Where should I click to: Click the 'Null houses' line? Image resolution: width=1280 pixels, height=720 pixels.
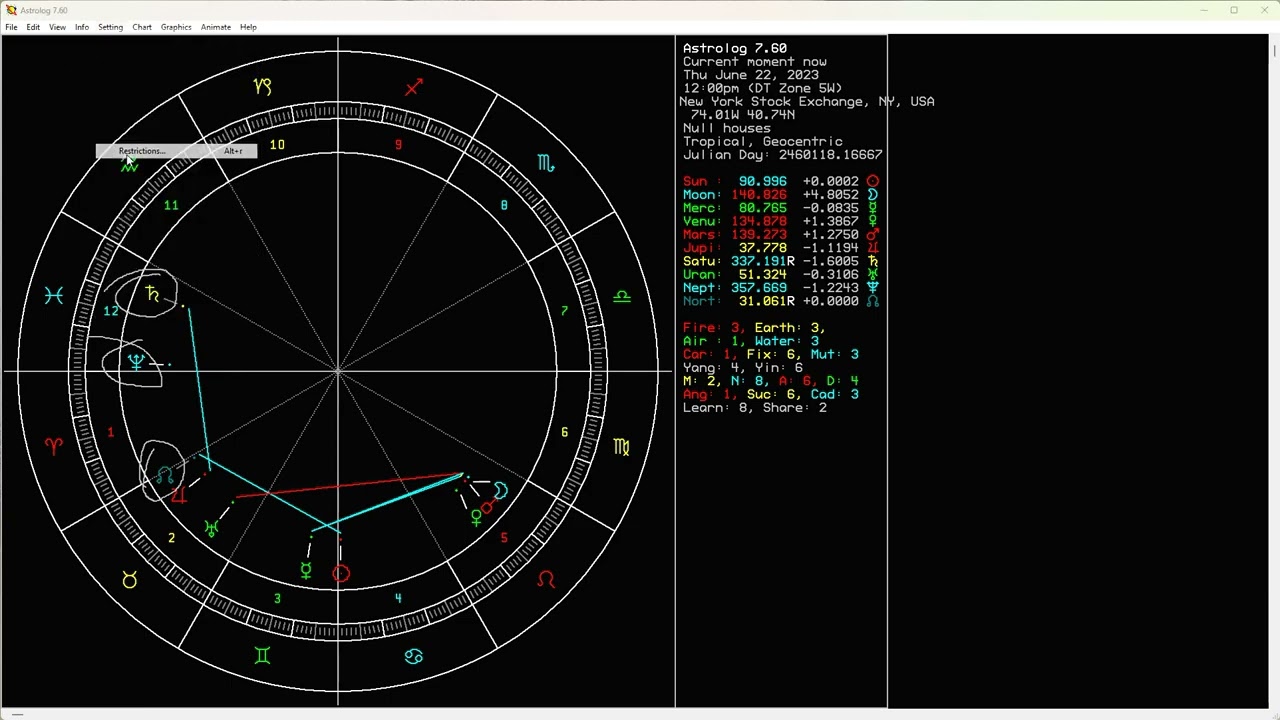pyautogui.click(x=727, y=128)
